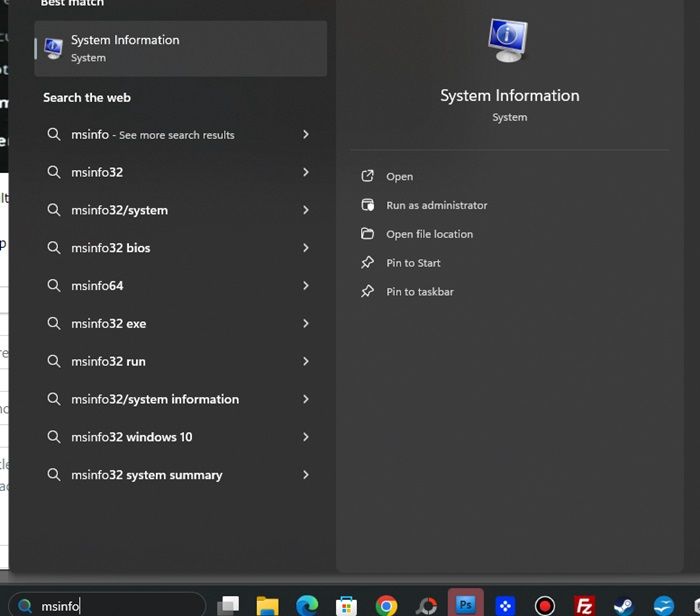Expand the msinfo32 web suggestion chevron

305,172
